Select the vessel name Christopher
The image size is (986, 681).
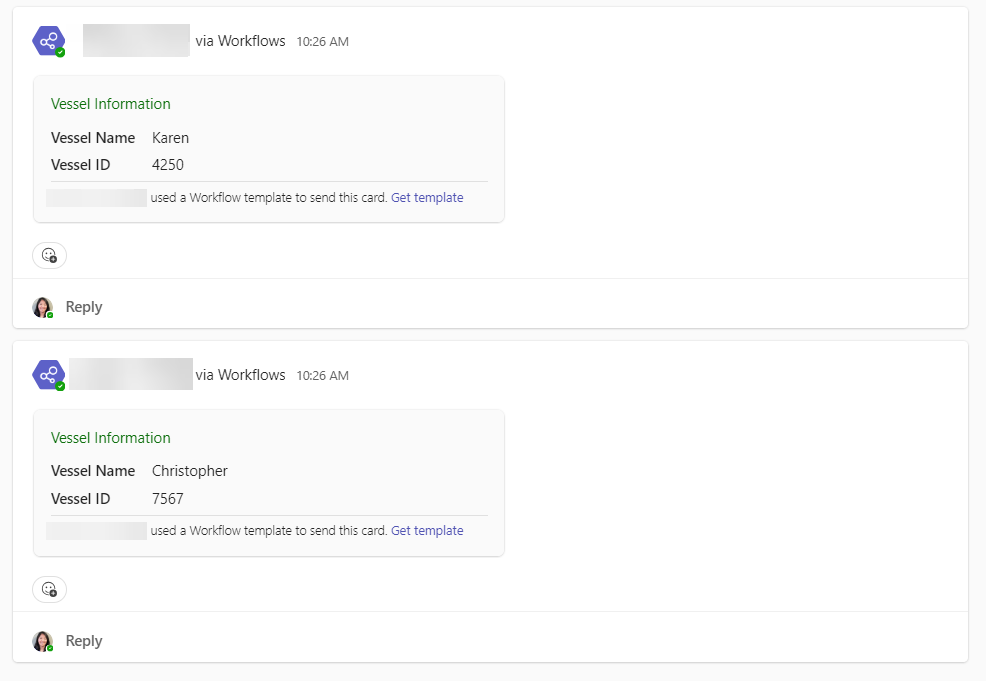point(190,471)
